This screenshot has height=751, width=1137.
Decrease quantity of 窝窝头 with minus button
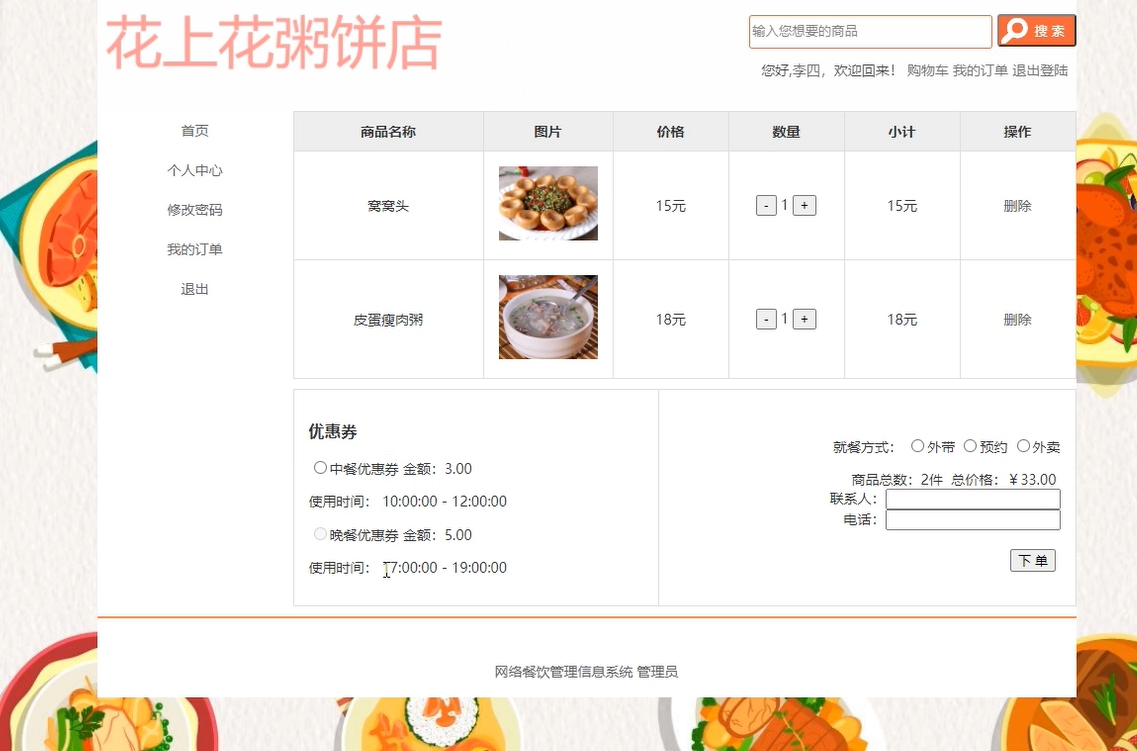click(766, 206)
